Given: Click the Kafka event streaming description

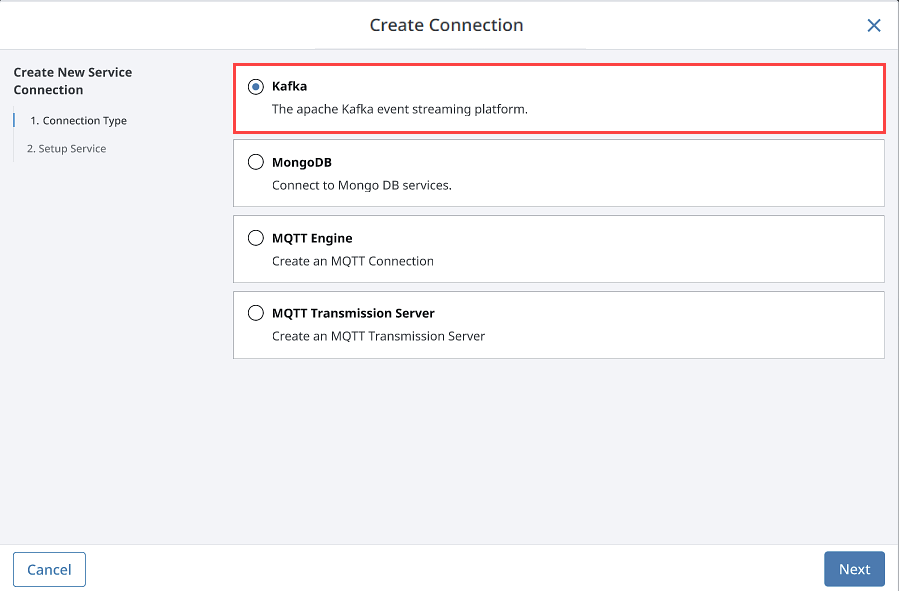Looking at the screenshot, I should coord(400,109).
